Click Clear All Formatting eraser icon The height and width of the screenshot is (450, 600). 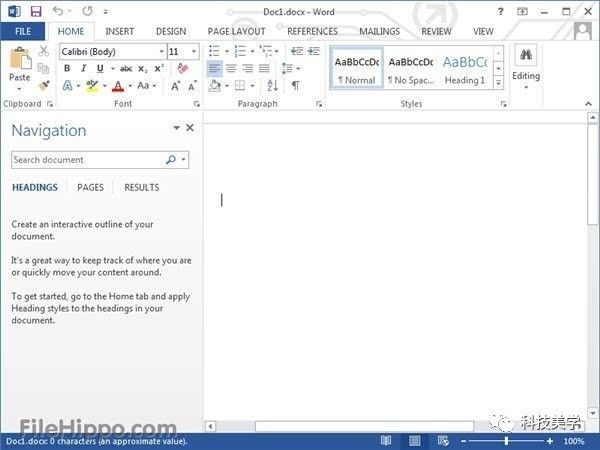coord(183,68)
